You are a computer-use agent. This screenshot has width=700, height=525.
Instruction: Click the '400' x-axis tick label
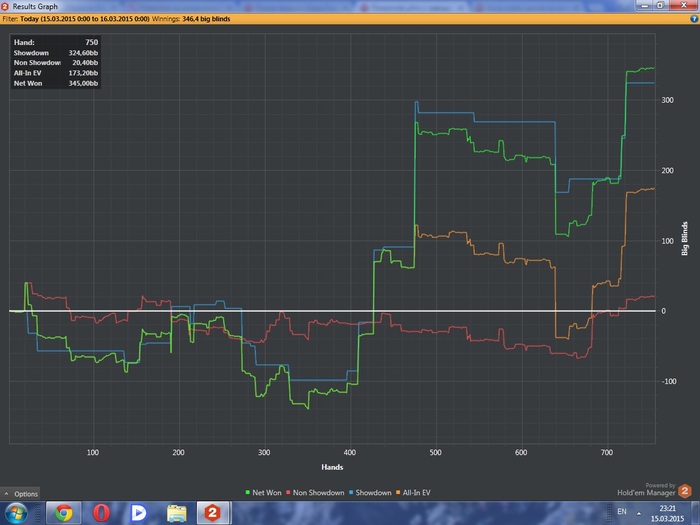(x=350, y=452)
